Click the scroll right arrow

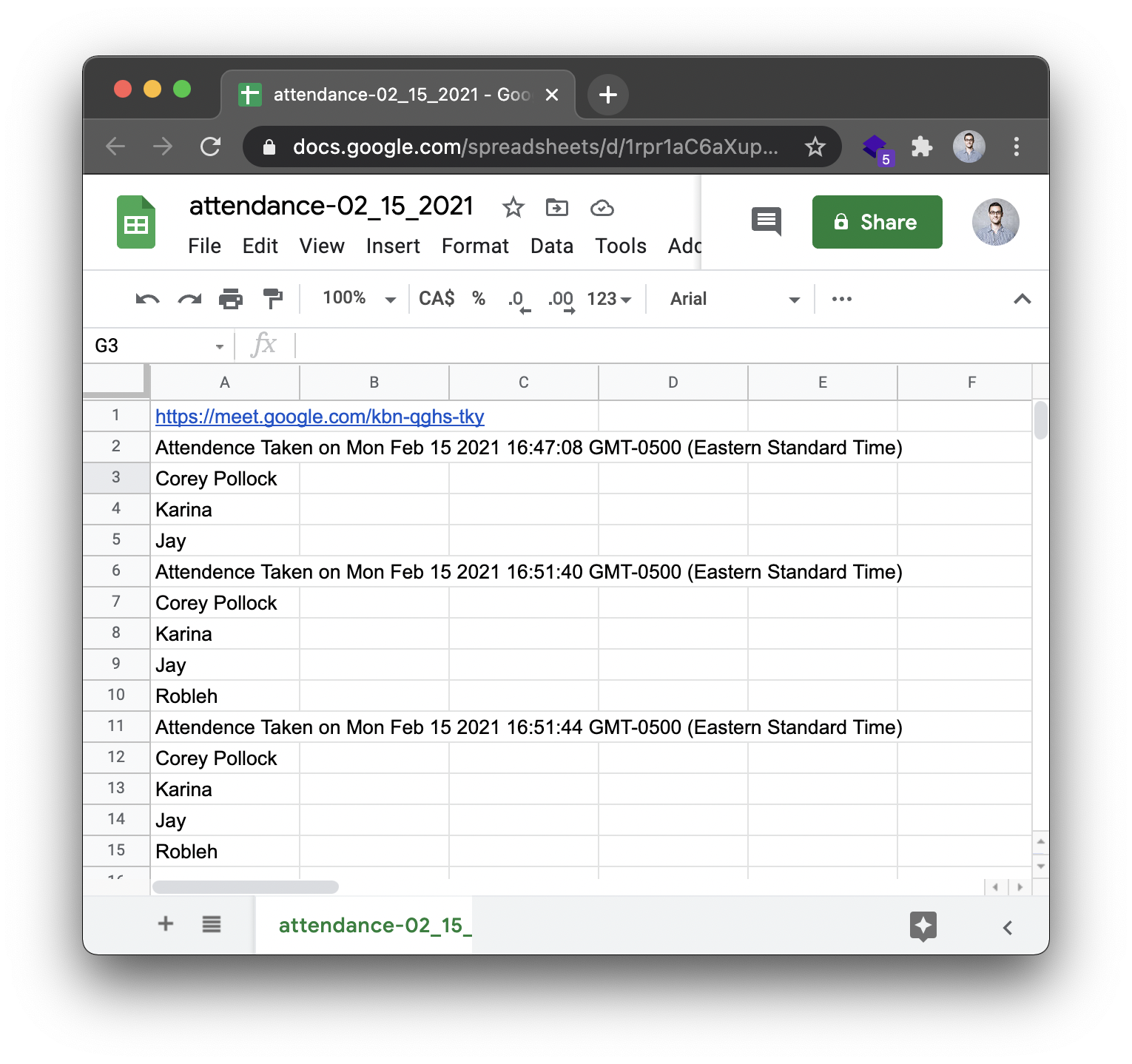click(x=1020, y=886)
